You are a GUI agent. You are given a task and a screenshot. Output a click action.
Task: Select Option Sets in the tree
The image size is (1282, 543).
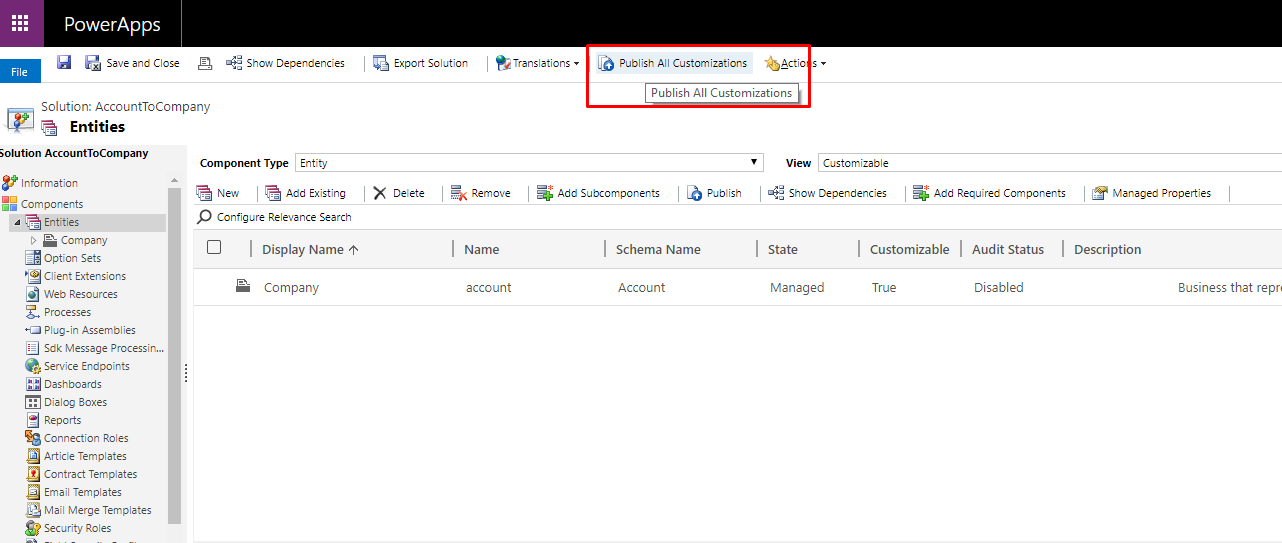[x=72, y=258]
